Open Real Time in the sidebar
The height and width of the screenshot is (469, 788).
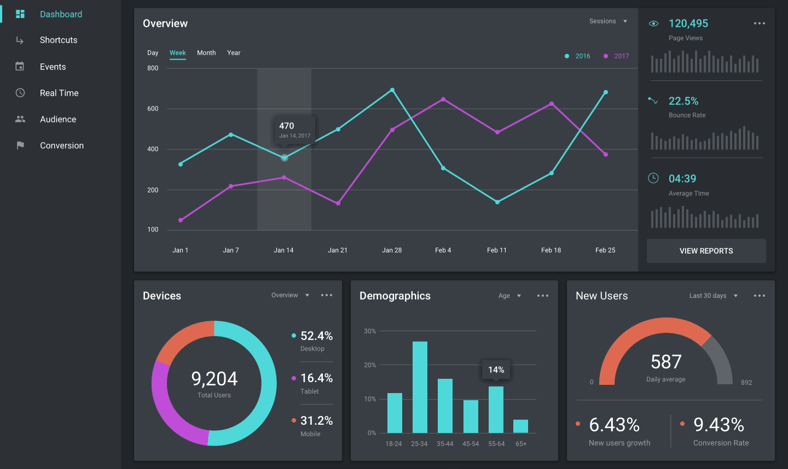click(59, 93)
